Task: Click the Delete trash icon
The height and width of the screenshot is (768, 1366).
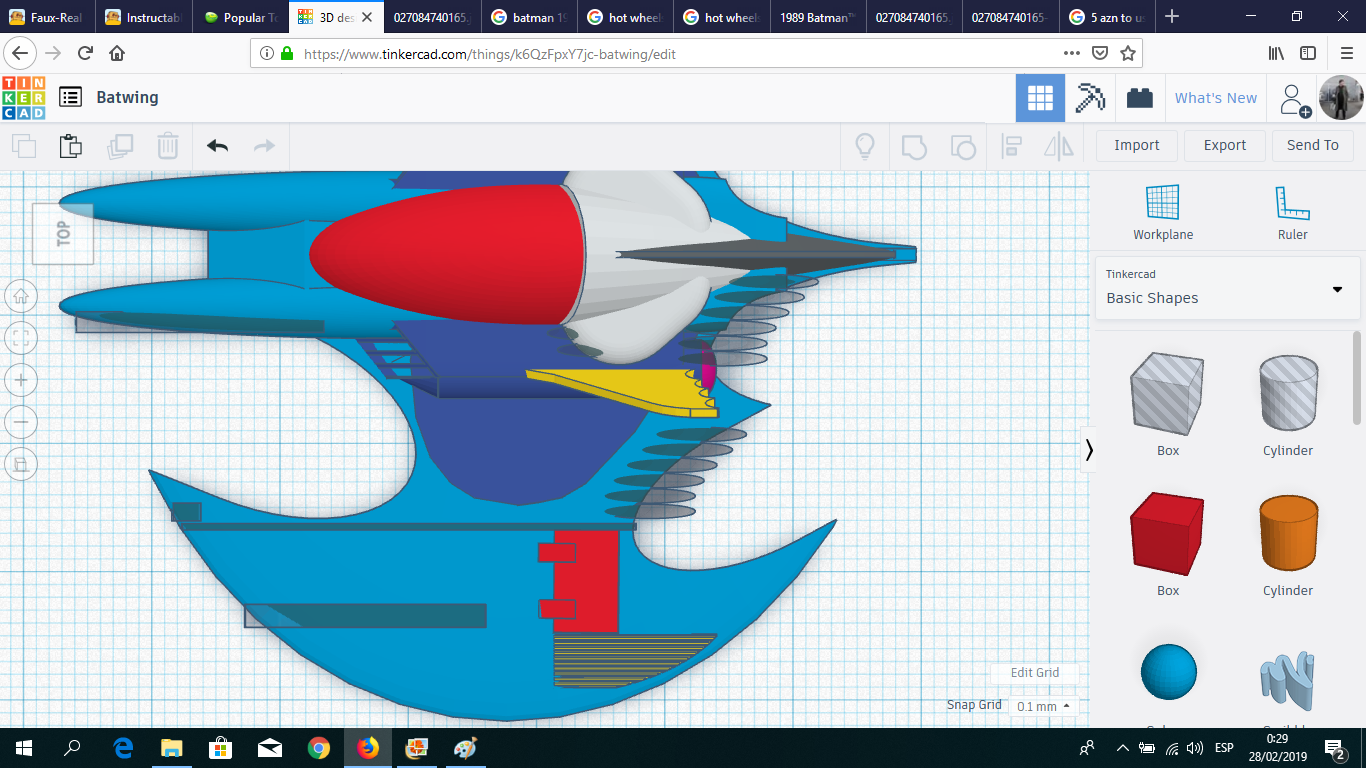Action: point(168,146)
